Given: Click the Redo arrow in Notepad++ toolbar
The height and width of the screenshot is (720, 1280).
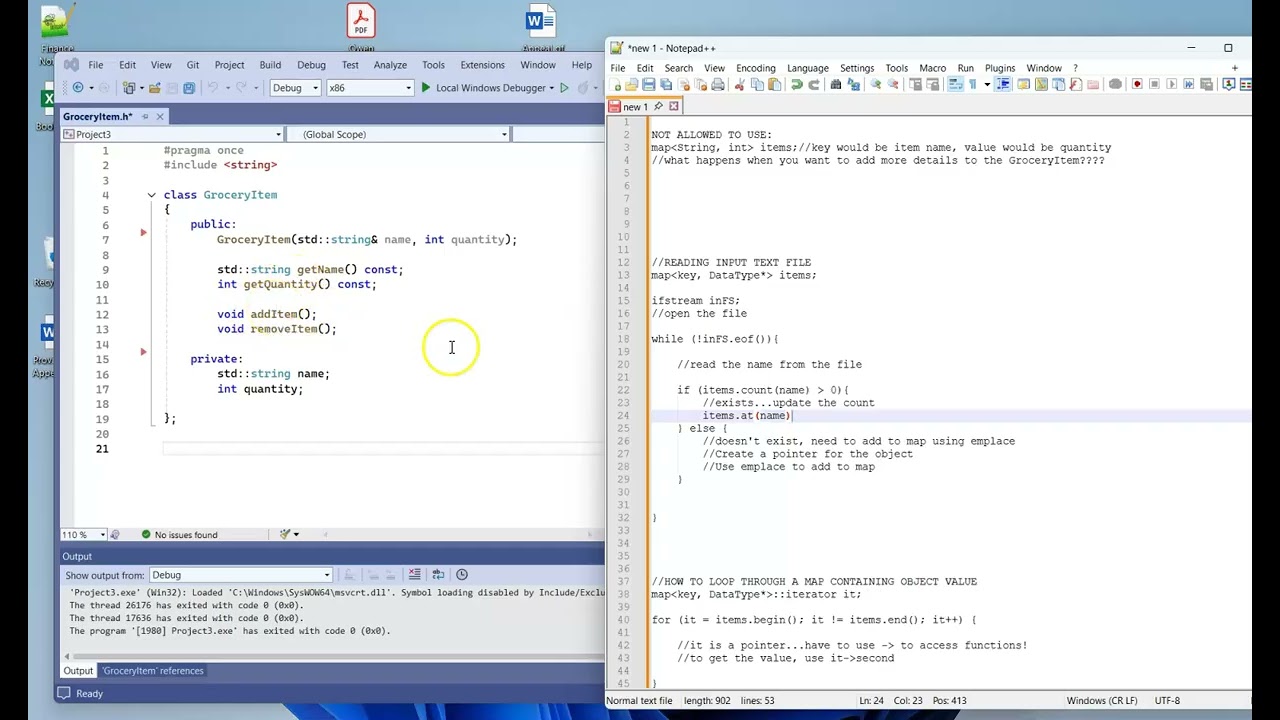Looking at the screenshot, I should click(813, 85).
